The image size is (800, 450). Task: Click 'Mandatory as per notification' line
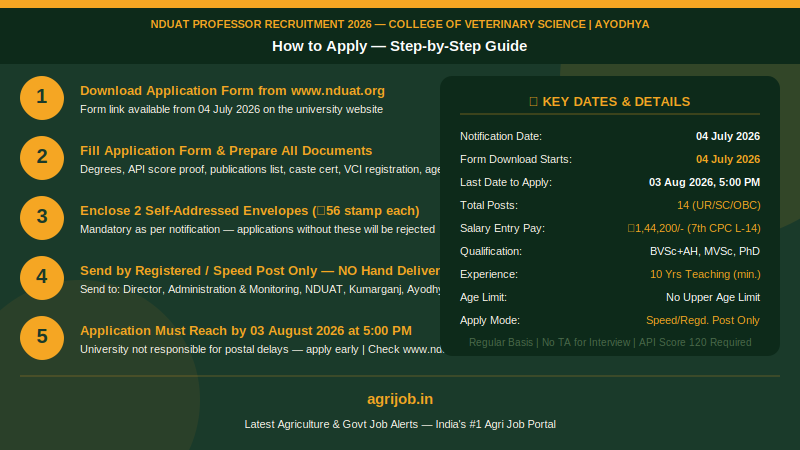coord(257,230)
